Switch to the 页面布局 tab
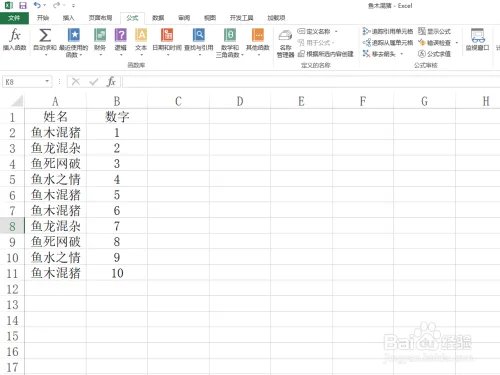The image size is (500, 375). [100, 18]
